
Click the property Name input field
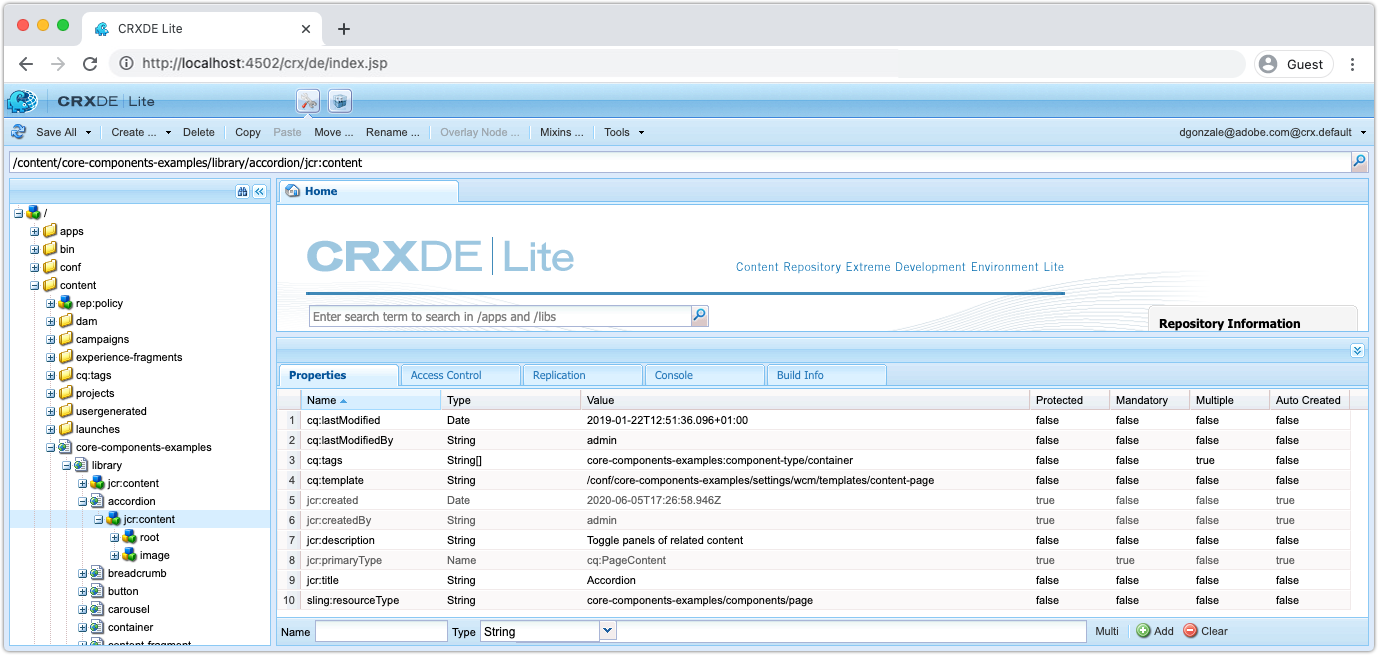pyautogui.click(x=381, y=631)
